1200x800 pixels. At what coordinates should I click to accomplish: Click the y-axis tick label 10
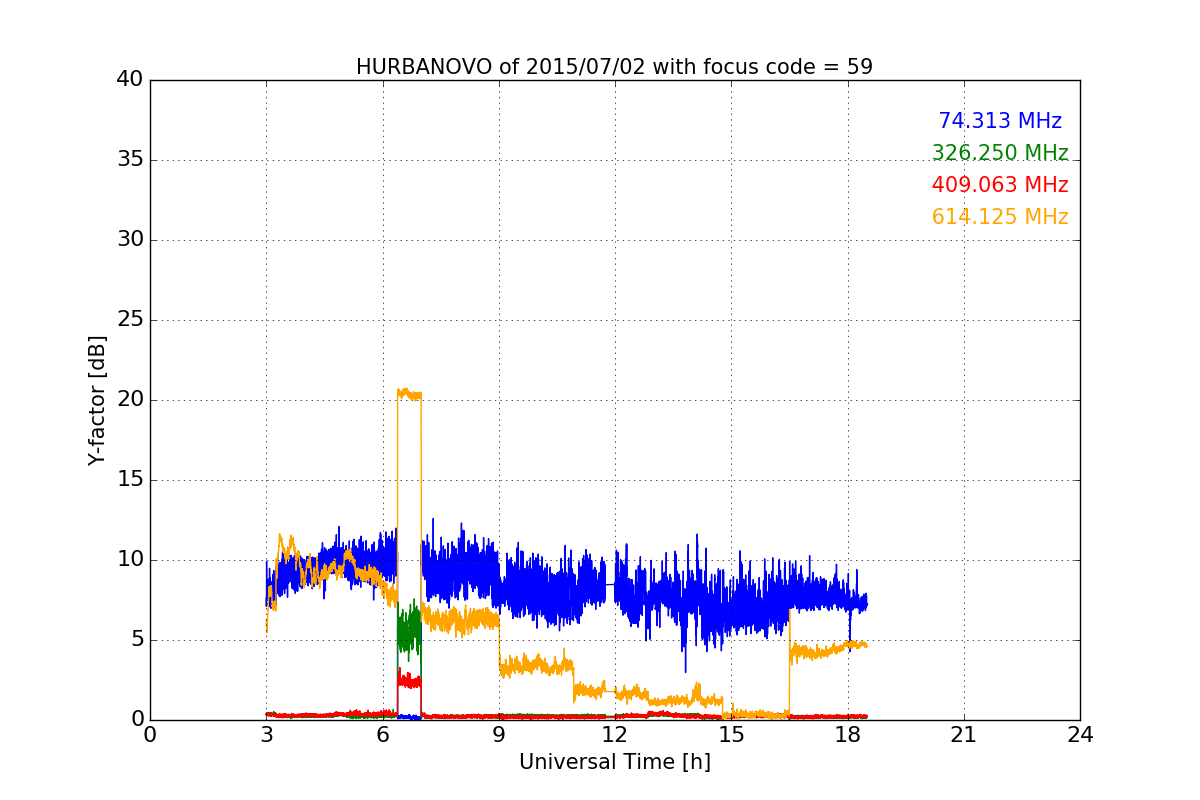(130, 560)
